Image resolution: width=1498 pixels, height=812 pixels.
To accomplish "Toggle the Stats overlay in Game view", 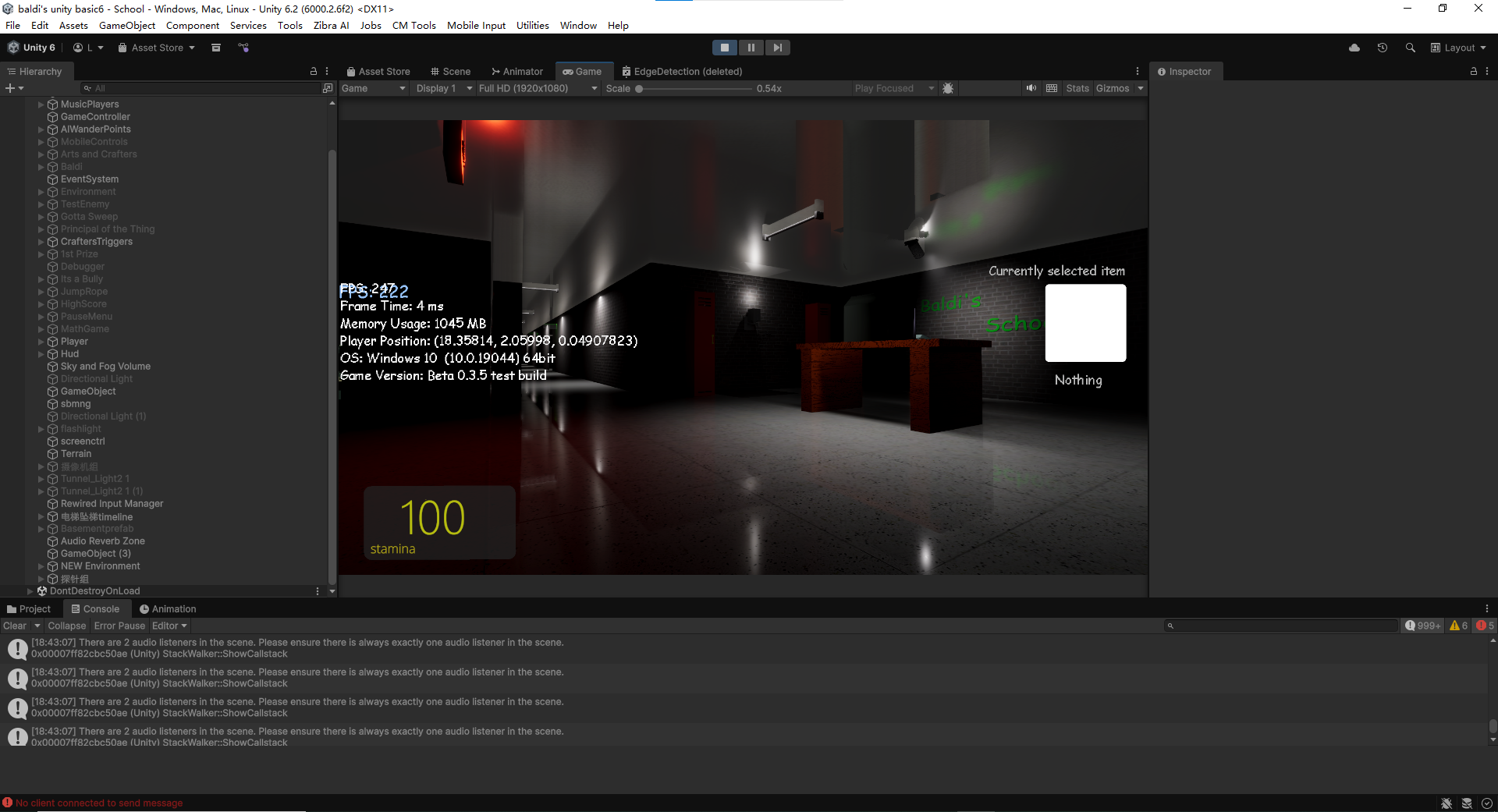I will 1077,88.
